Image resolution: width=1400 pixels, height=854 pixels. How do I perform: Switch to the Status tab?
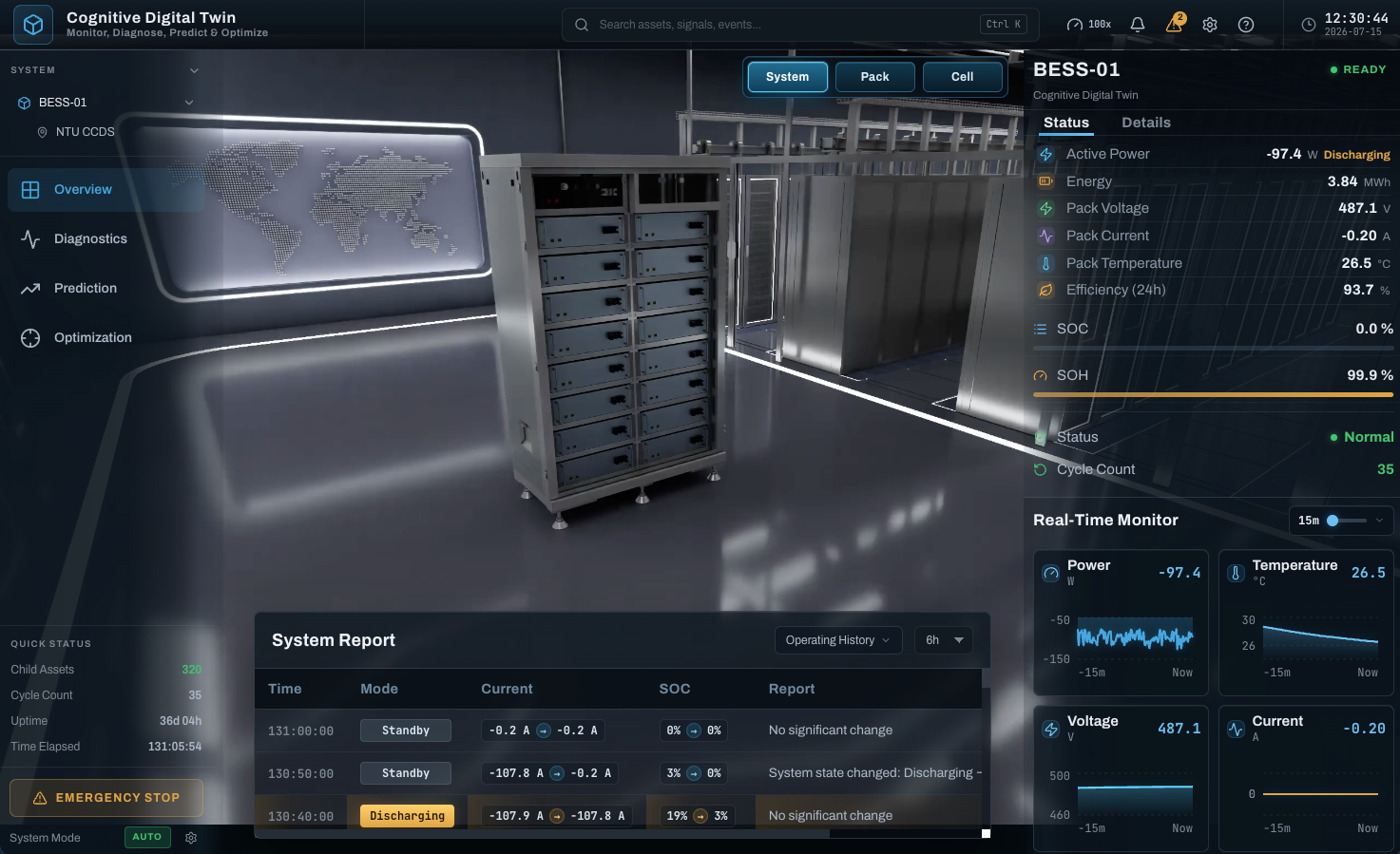[x=1066, y=123]
